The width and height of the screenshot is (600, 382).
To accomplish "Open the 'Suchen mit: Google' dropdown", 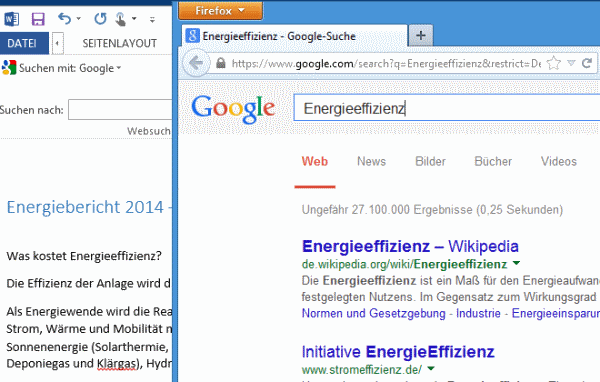I will pos(70,68).
